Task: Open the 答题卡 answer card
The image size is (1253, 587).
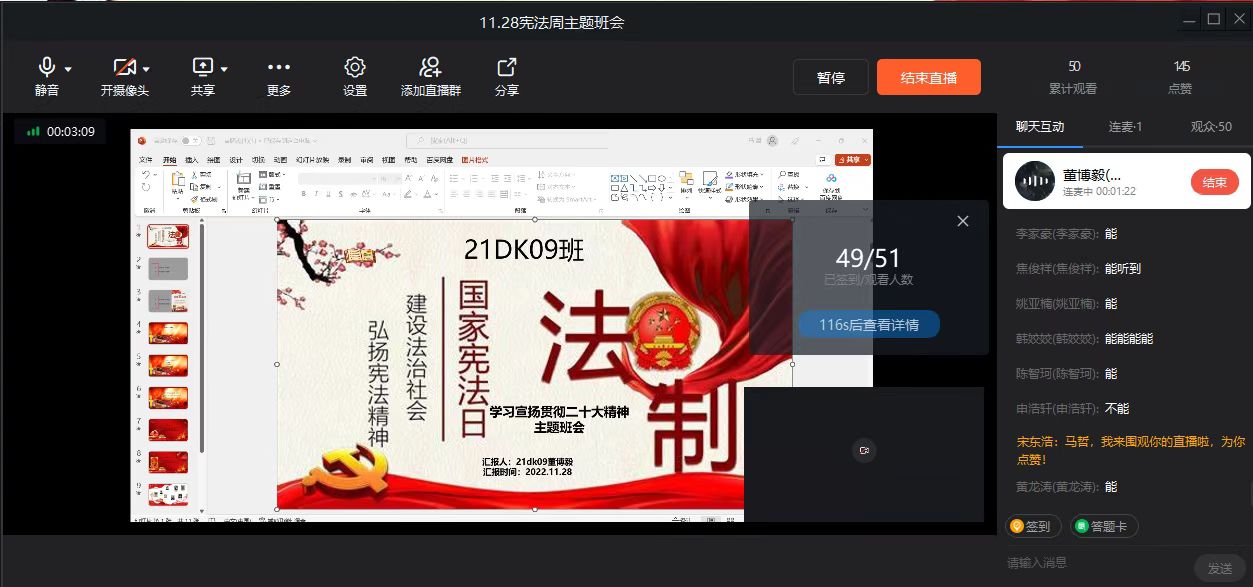Action: click(x=1104, y=526)
